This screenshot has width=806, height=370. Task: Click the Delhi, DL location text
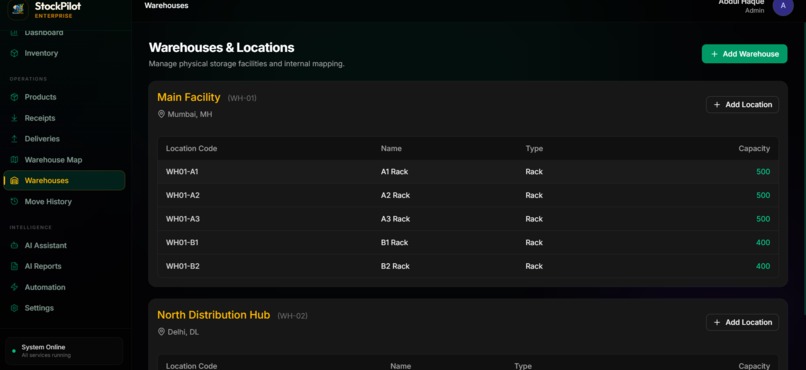[183, 332]
